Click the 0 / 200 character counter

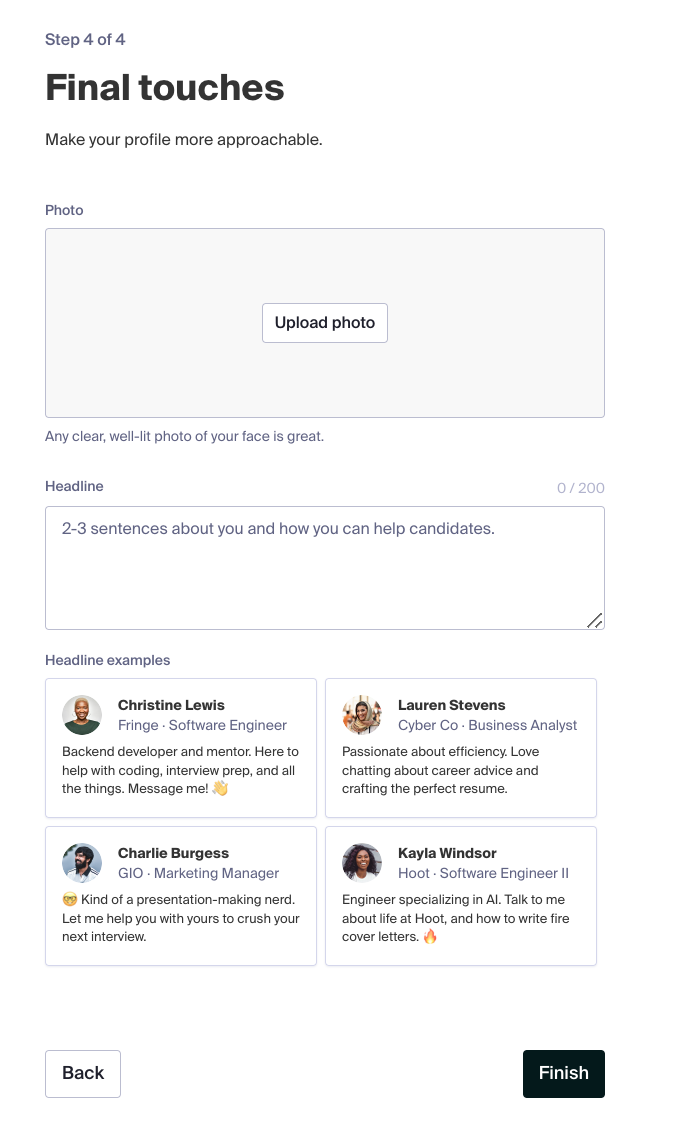click(x=581, y=488)
